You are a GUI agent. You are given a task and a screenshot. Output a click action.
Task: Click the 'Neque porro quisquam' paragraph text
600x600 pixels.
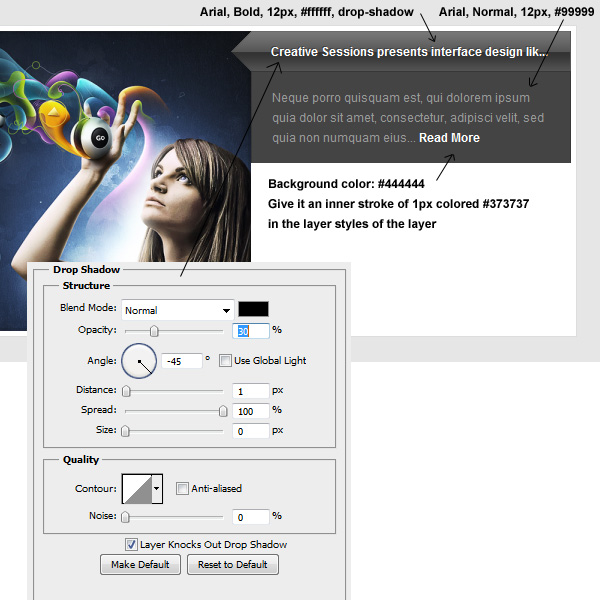[408, 118]
